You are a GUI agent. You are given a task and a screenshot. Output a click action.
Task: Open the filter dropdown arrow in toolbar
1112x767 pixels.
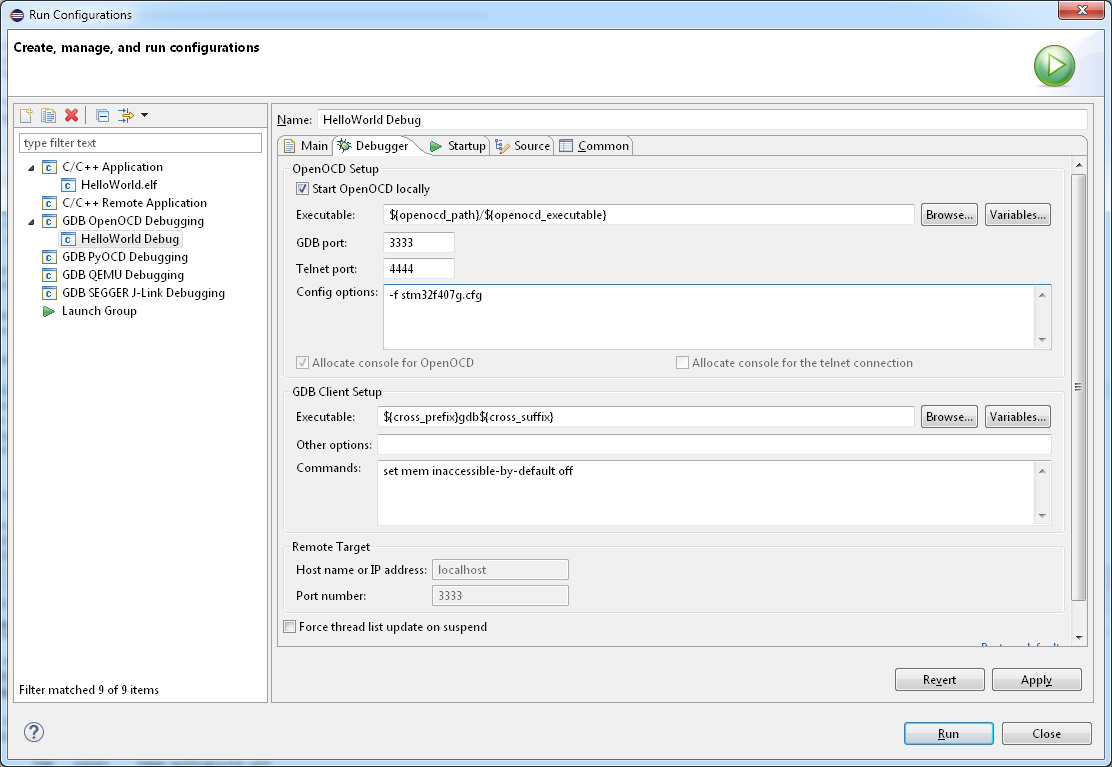click(x=144, y=115)
